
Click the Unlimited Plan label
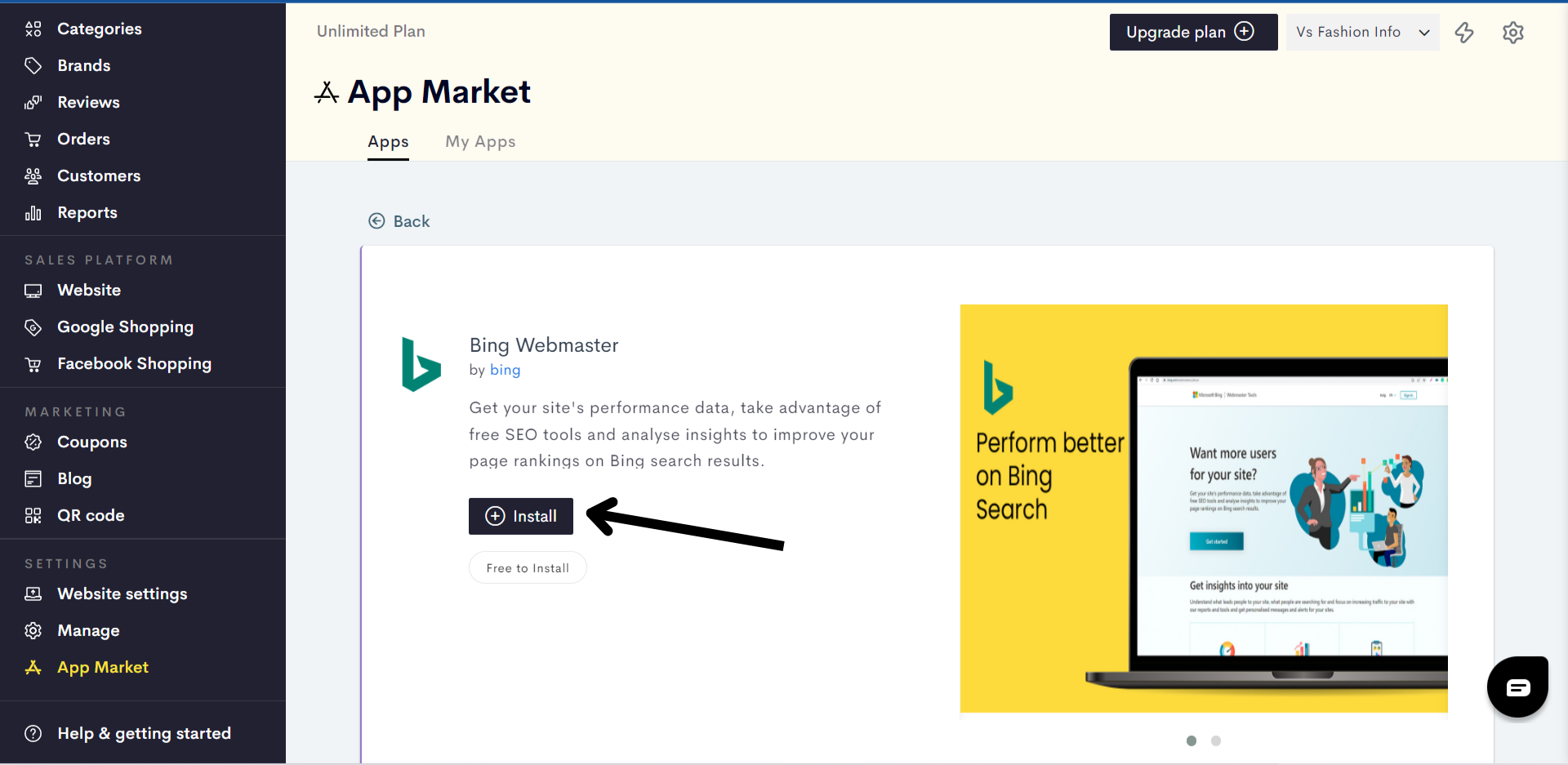pyautogui.click(x=371, y=31)
